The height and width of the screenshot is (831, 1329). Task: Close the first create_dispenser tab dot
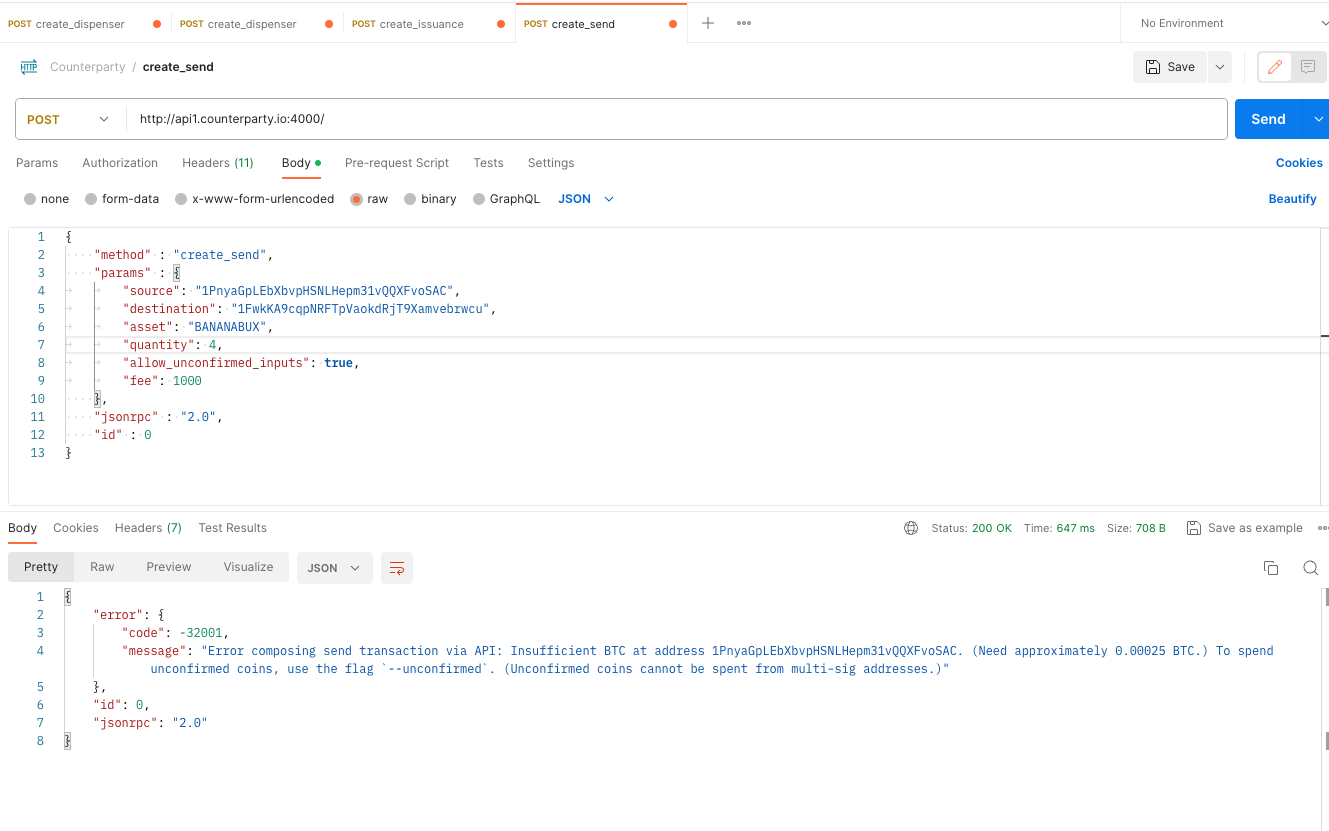click(157, 24)
